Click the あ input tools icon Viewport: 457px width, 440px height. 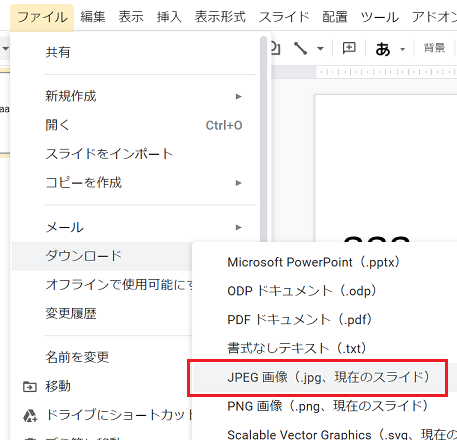(x=383, y=49)
